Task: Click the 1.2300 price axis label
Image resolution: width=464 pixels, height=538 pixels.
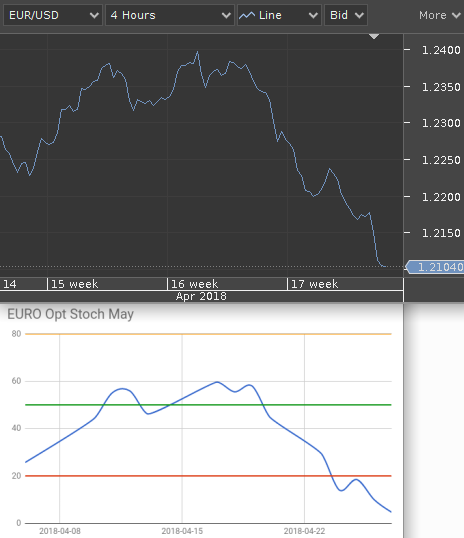Action: pos(441,123)
